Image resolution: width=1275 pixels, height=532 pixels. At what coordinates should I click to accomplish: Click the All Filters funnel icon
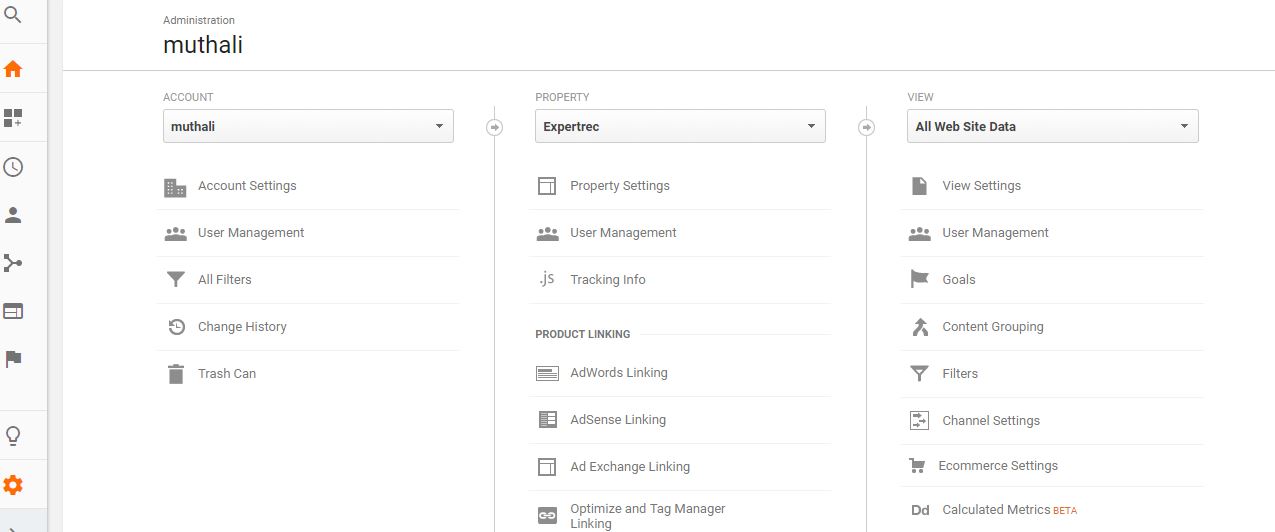[176, 280]
